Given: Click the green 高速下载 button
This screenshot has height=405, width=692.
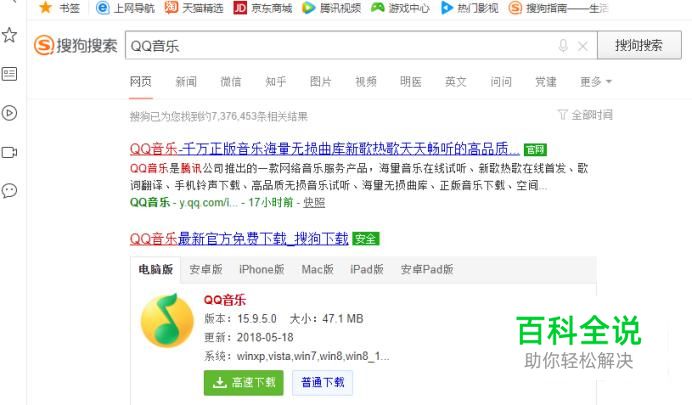Looking at the screenshot, I should point(244,382).
